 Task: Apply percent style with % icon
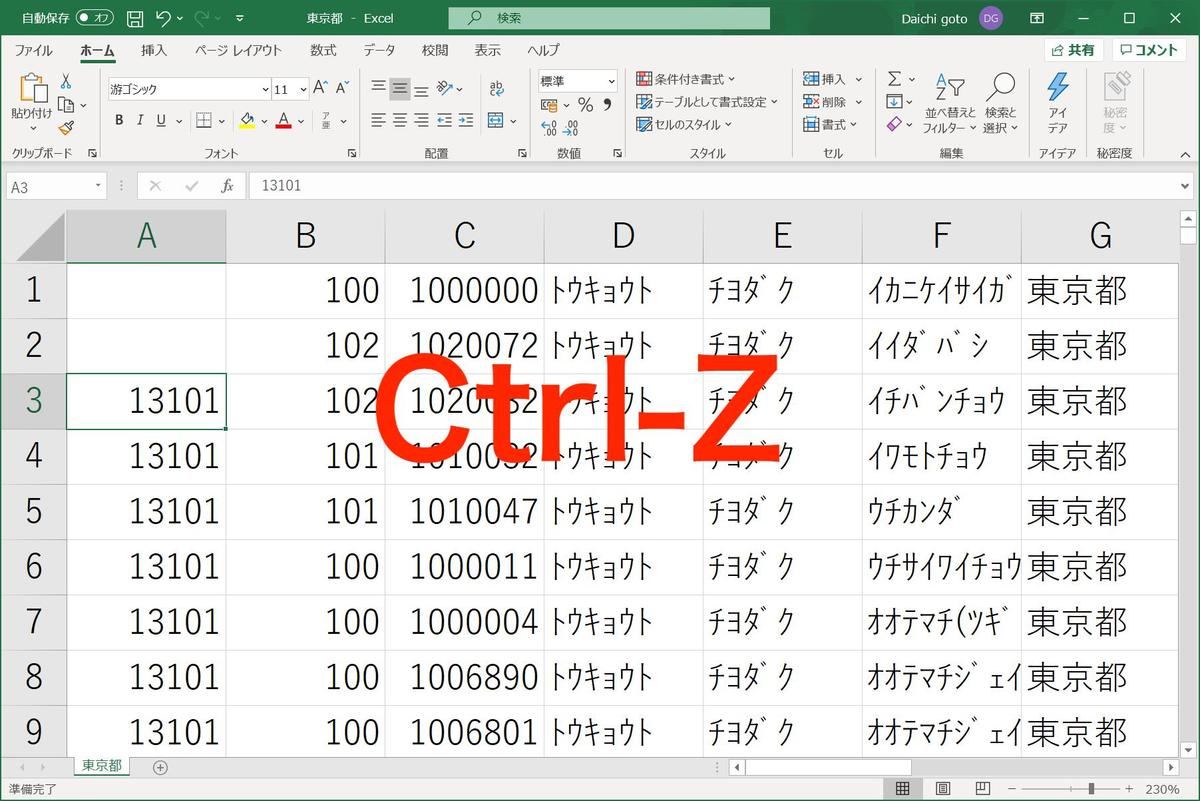pos(585,105)
